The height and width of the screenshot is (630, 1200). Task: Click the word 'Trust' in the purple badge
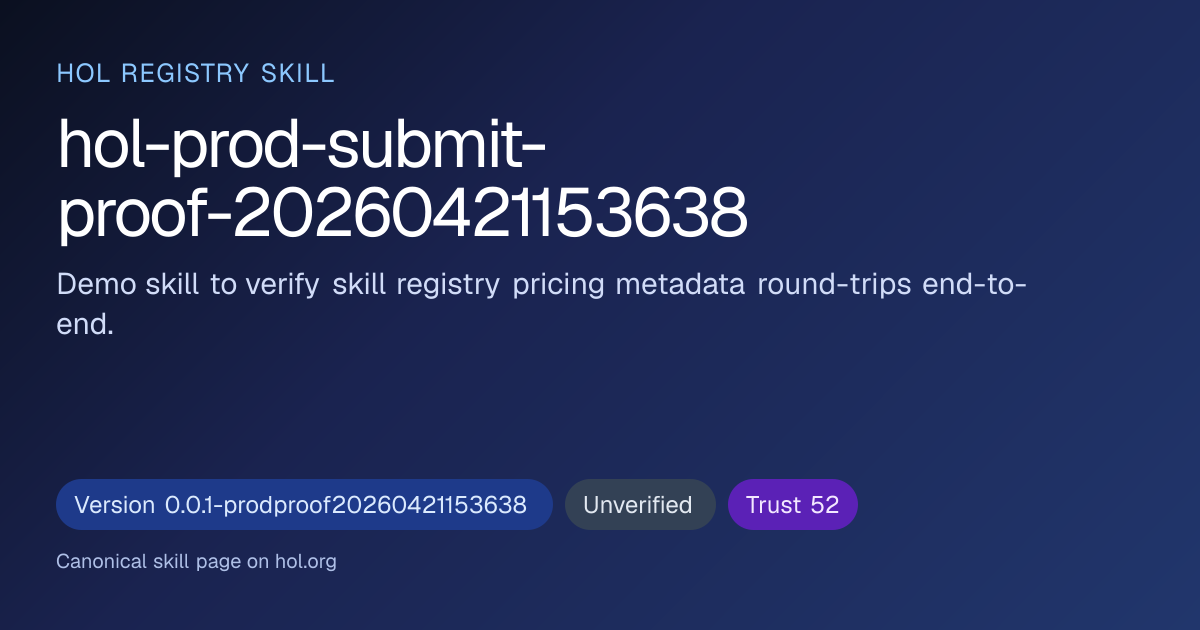click(x=773, y=505)
